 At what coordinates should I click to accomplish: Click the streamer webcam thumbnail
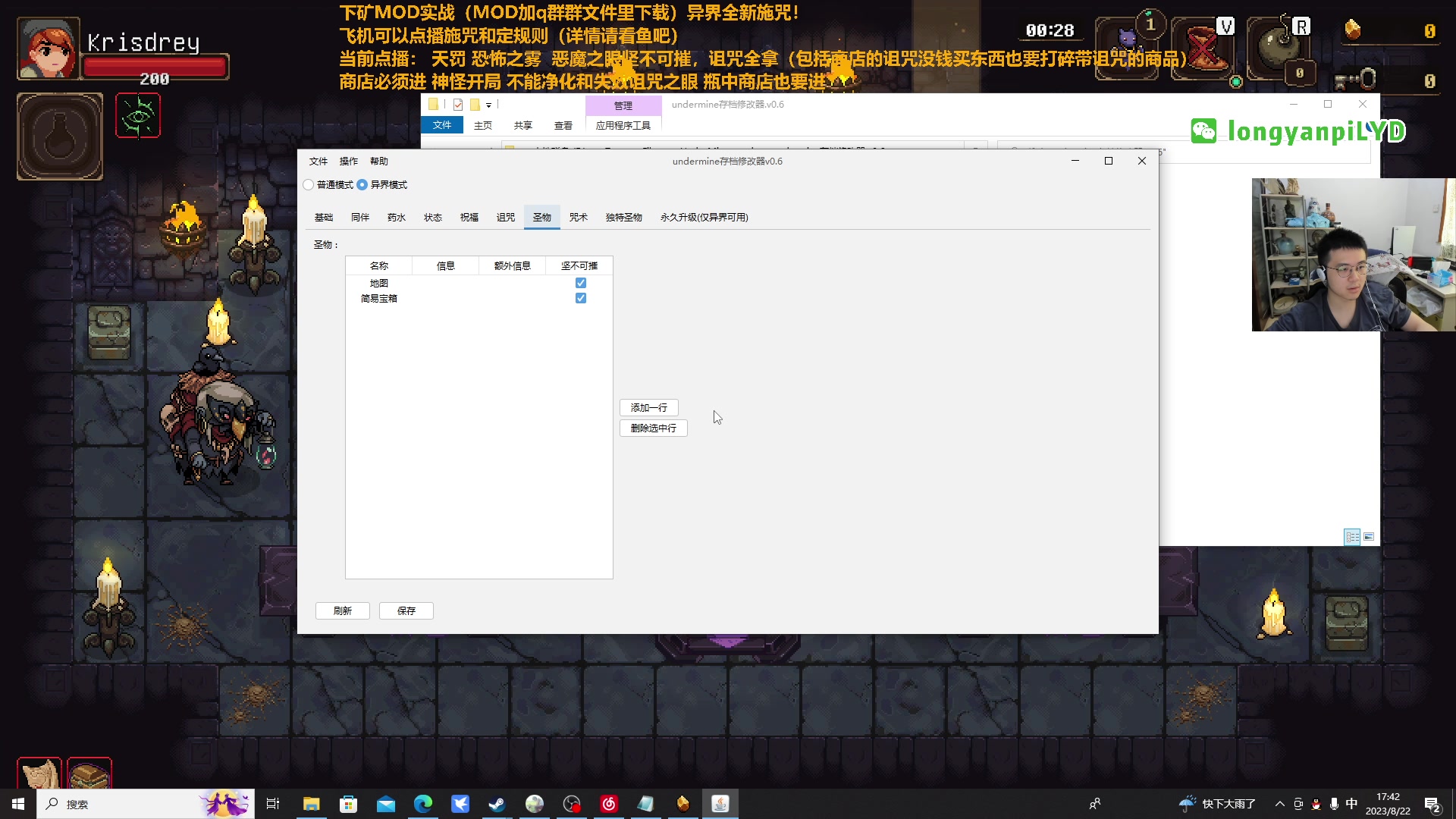[x=1354, y=255]
